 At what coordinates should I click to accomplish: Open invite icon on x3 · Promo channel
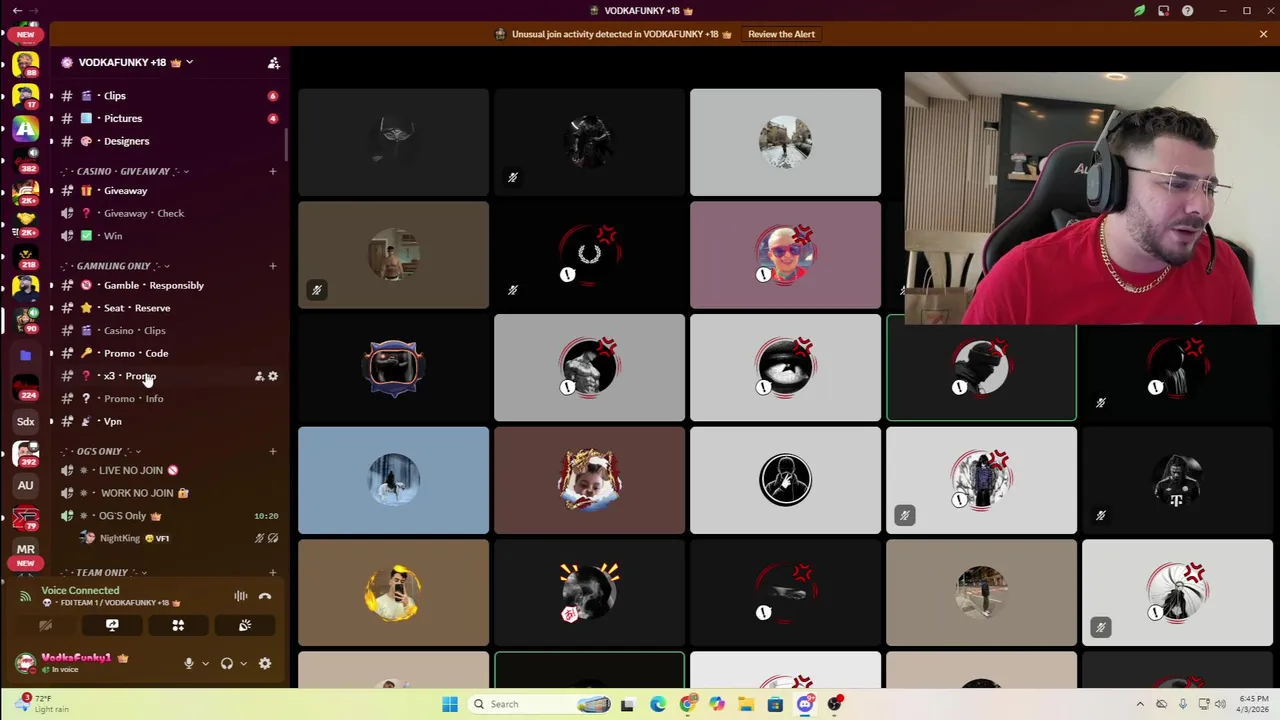259,376
